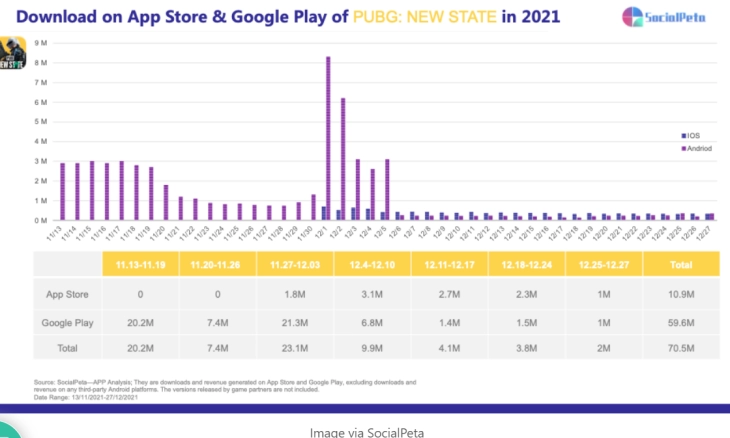The height and width of the screenshot is (438, 730).
Task: Click the Image via SocialPeta caption
Action: 365,431
